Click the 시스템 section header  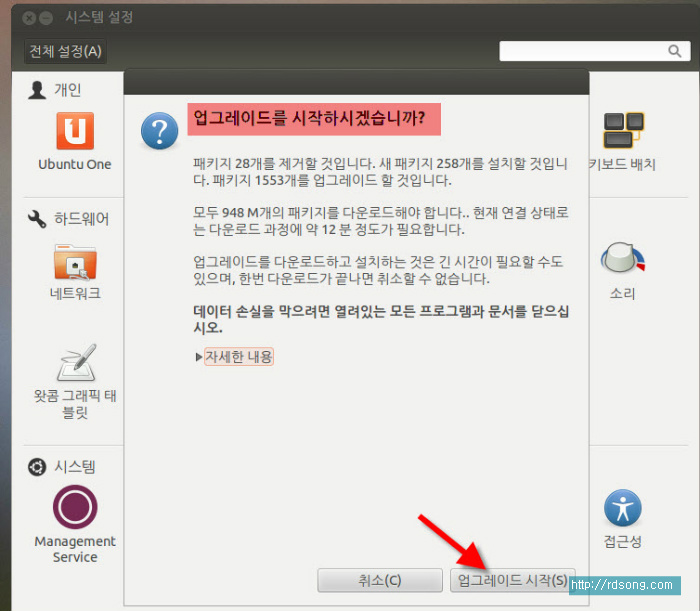pyautogui.click(x=74, y=467)
